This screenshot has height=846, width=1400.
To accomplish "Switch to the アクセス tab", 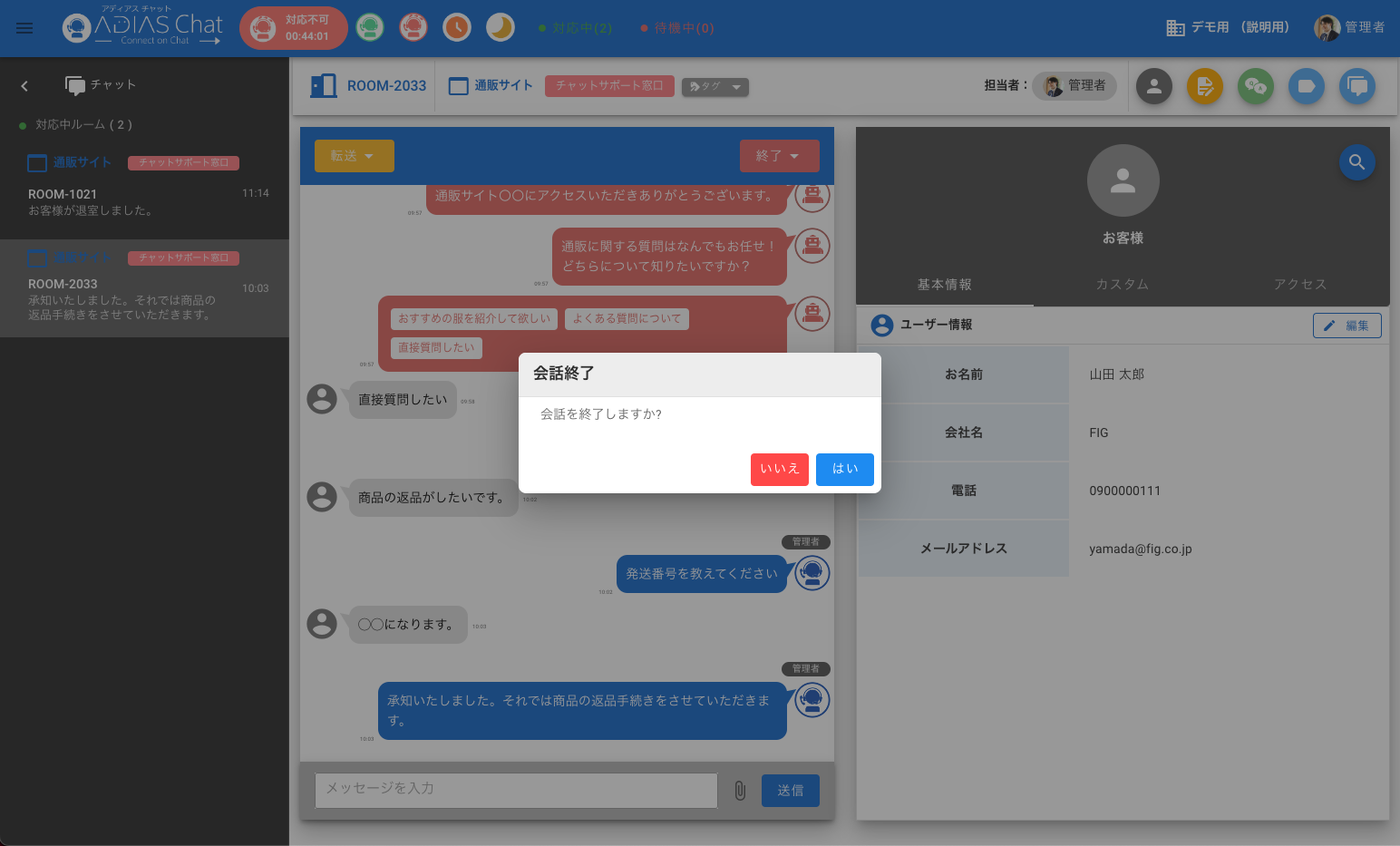I will (1300, 285).
